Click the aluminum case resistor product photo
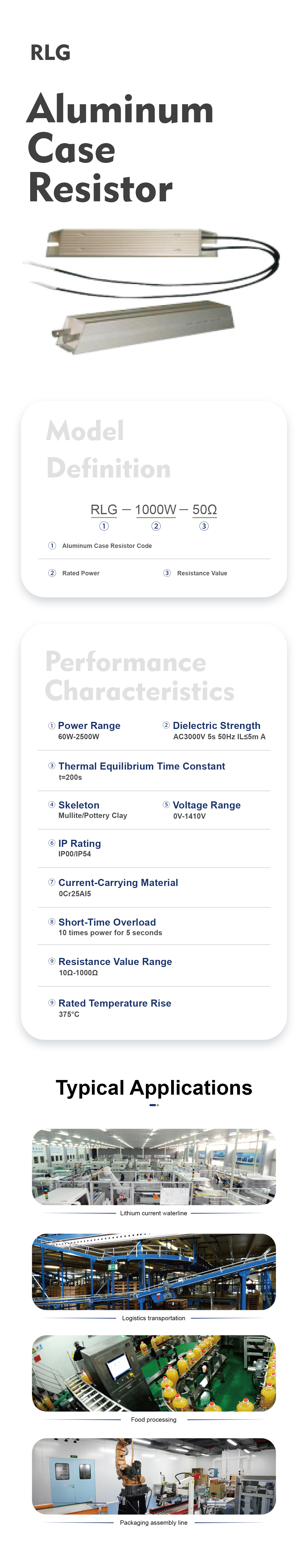This screenshot has height=1568, width=308. click(152, 291)
